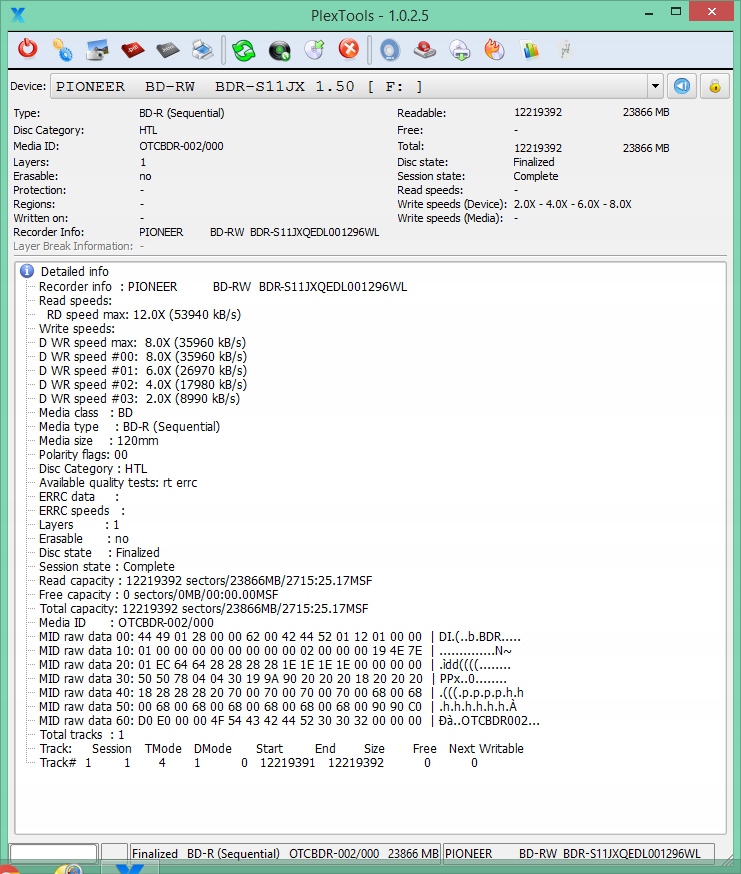Open the Device dropdown arrow
This screenshot has width=741, height=874.
[x=655, y=86]
